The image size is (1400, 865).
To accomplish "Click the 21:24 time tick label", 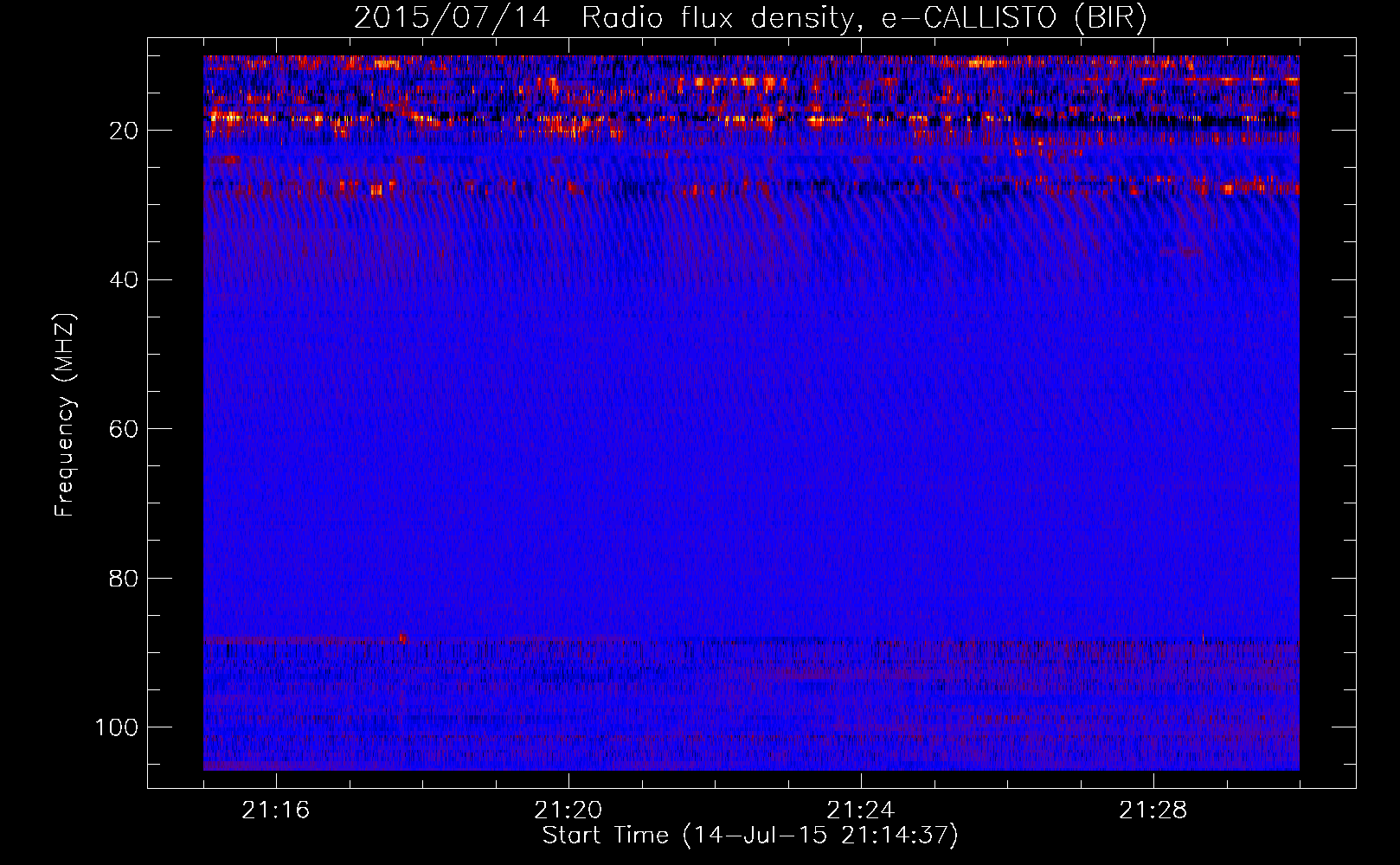I will tap(861, 811).
